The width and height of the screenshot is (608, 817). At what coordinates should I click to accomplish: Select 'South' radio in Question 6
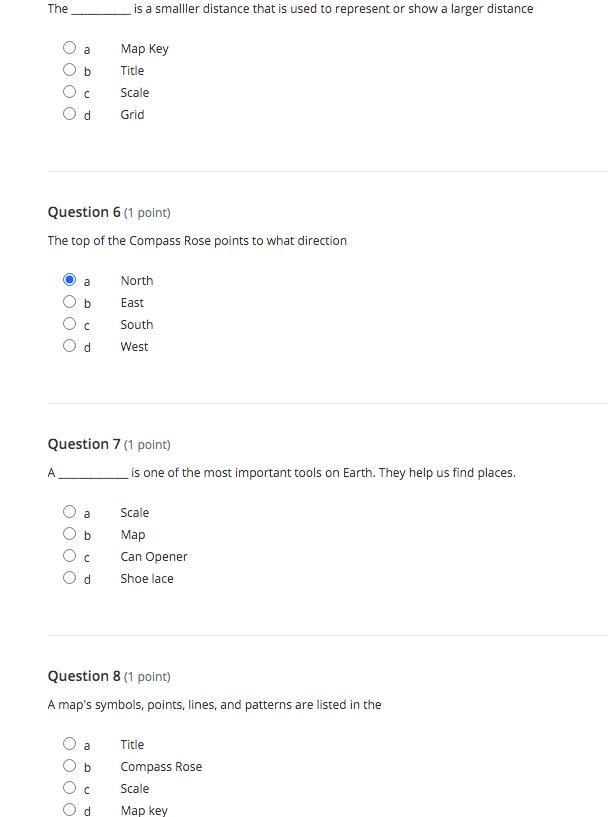coord(70,324)
